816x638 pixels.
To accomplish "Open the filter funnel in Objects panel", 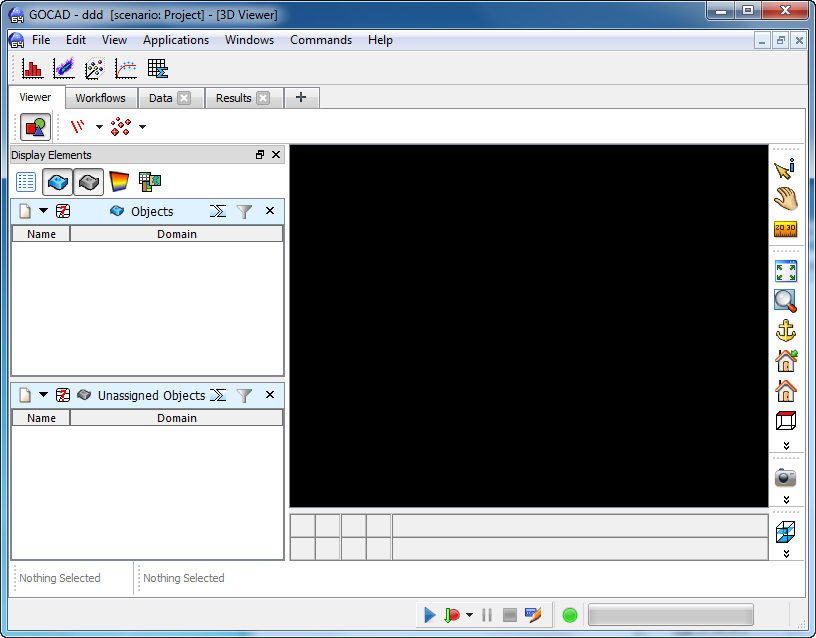I will (244, 211).
